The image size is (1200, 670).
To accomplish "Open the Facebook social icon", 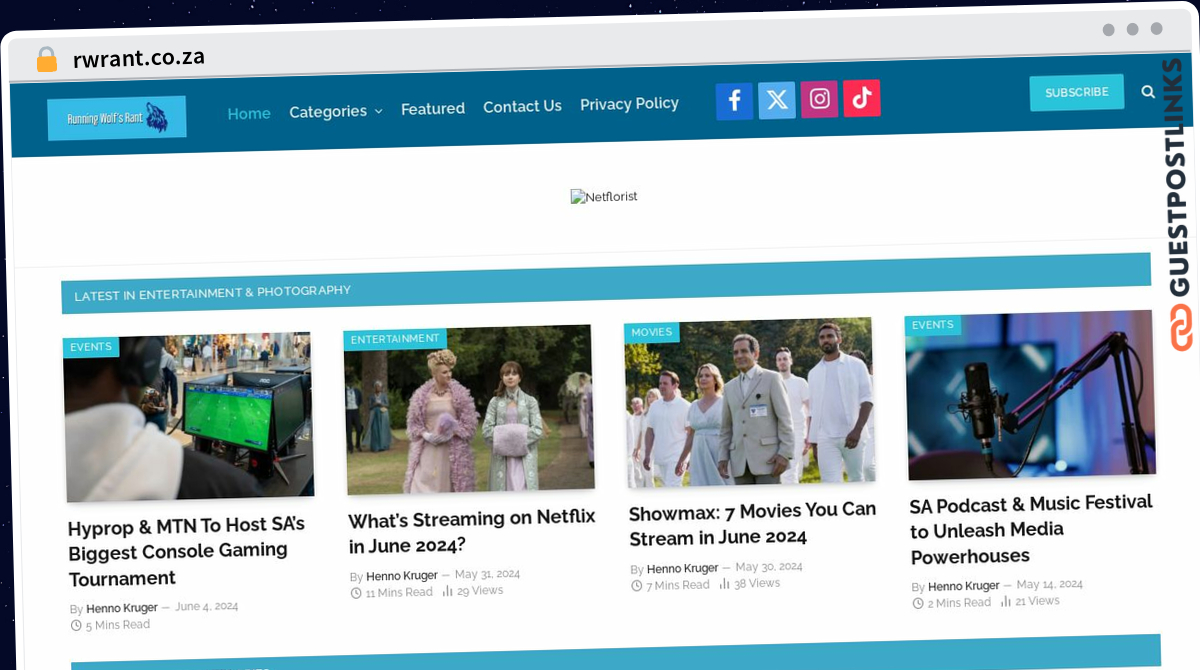I will [734, 100].
